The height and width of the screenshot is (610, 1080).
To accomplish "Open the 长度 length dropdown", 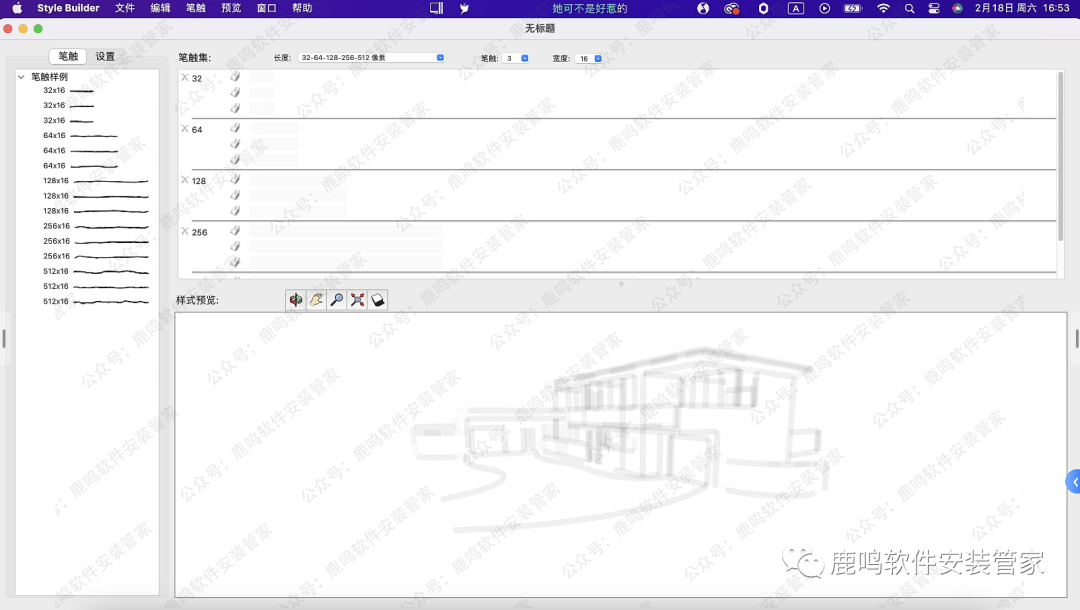I will [371, 58].
